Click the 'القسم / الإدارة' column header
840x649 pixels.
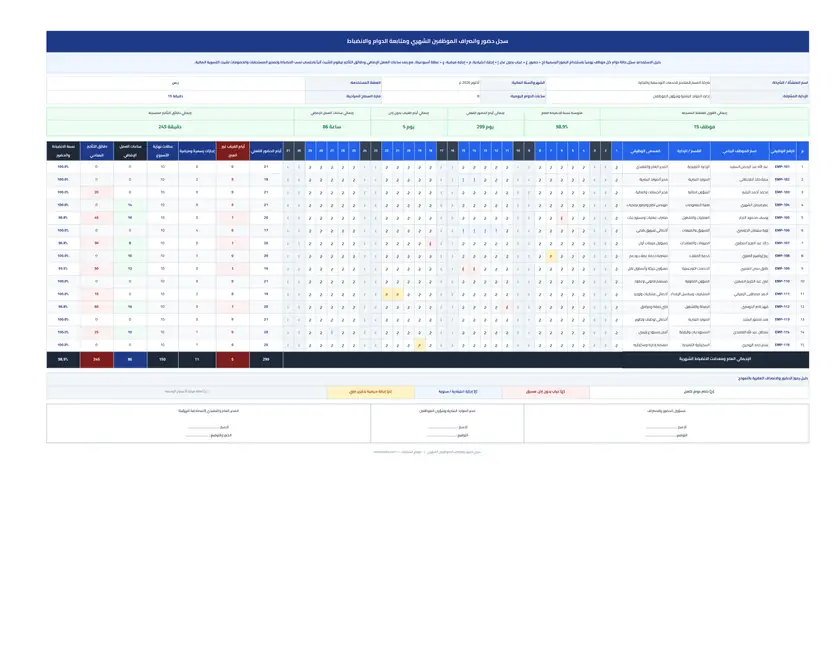(x=689, y=151)
